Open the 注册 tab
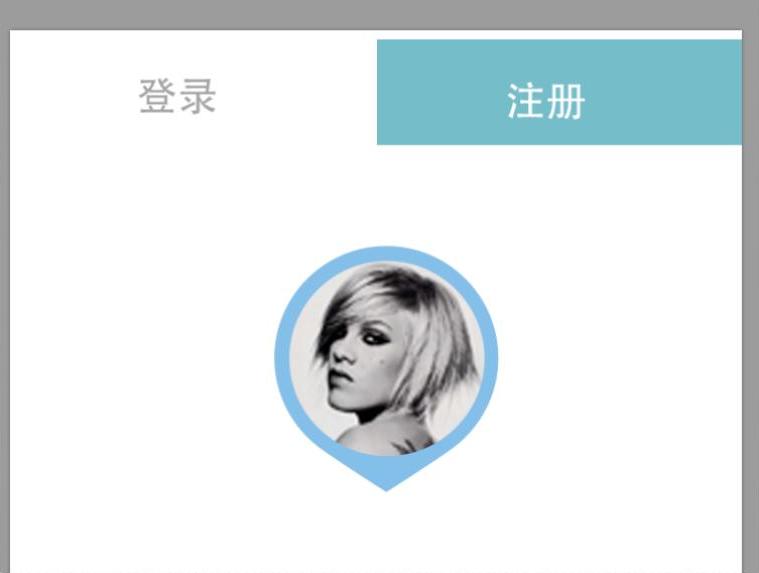Screen dimensions: 759x573 coord(559,92)
